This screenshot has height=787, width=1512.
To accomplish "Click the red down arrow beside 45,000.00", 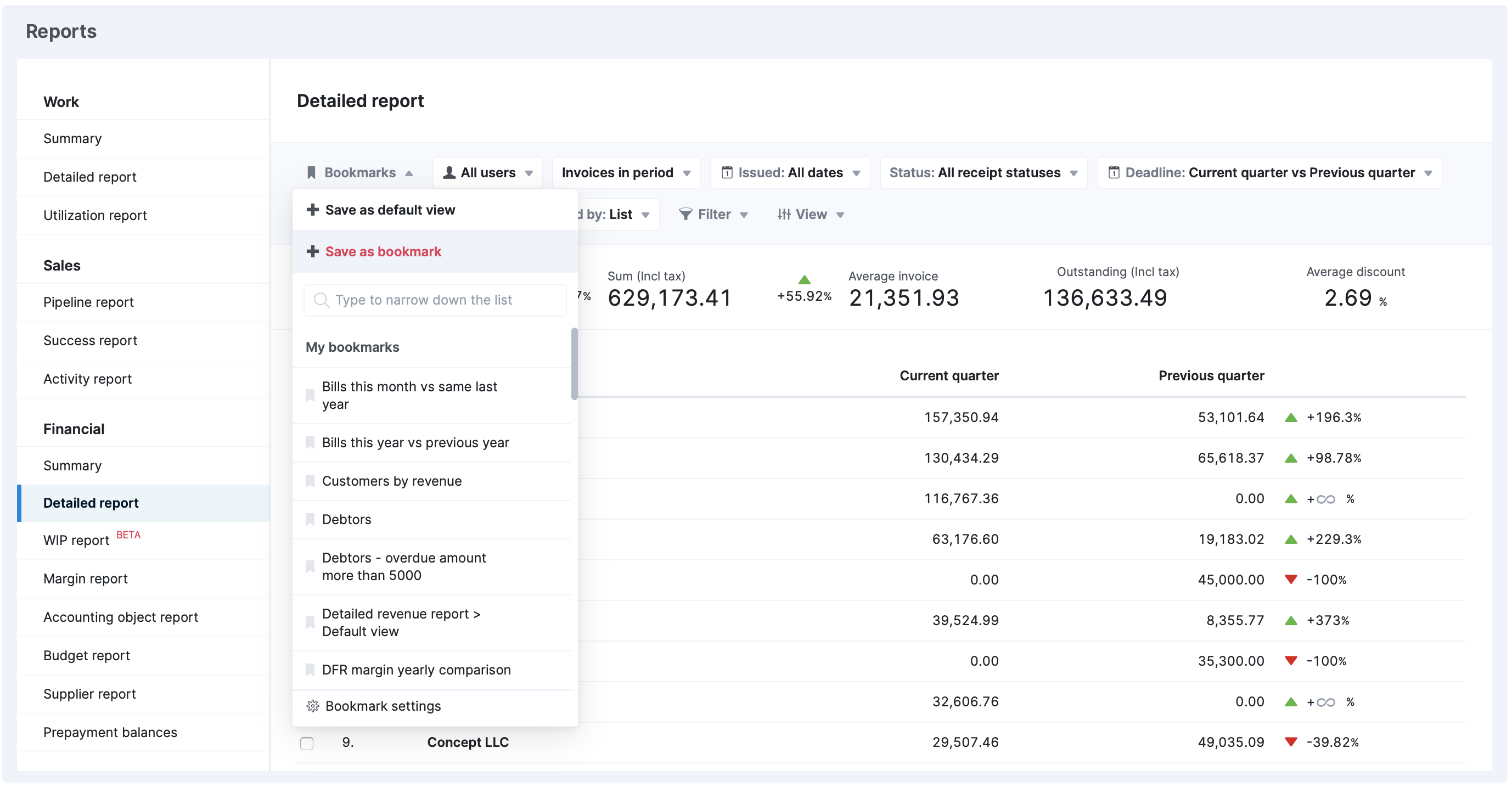I will click(1290, 579).
